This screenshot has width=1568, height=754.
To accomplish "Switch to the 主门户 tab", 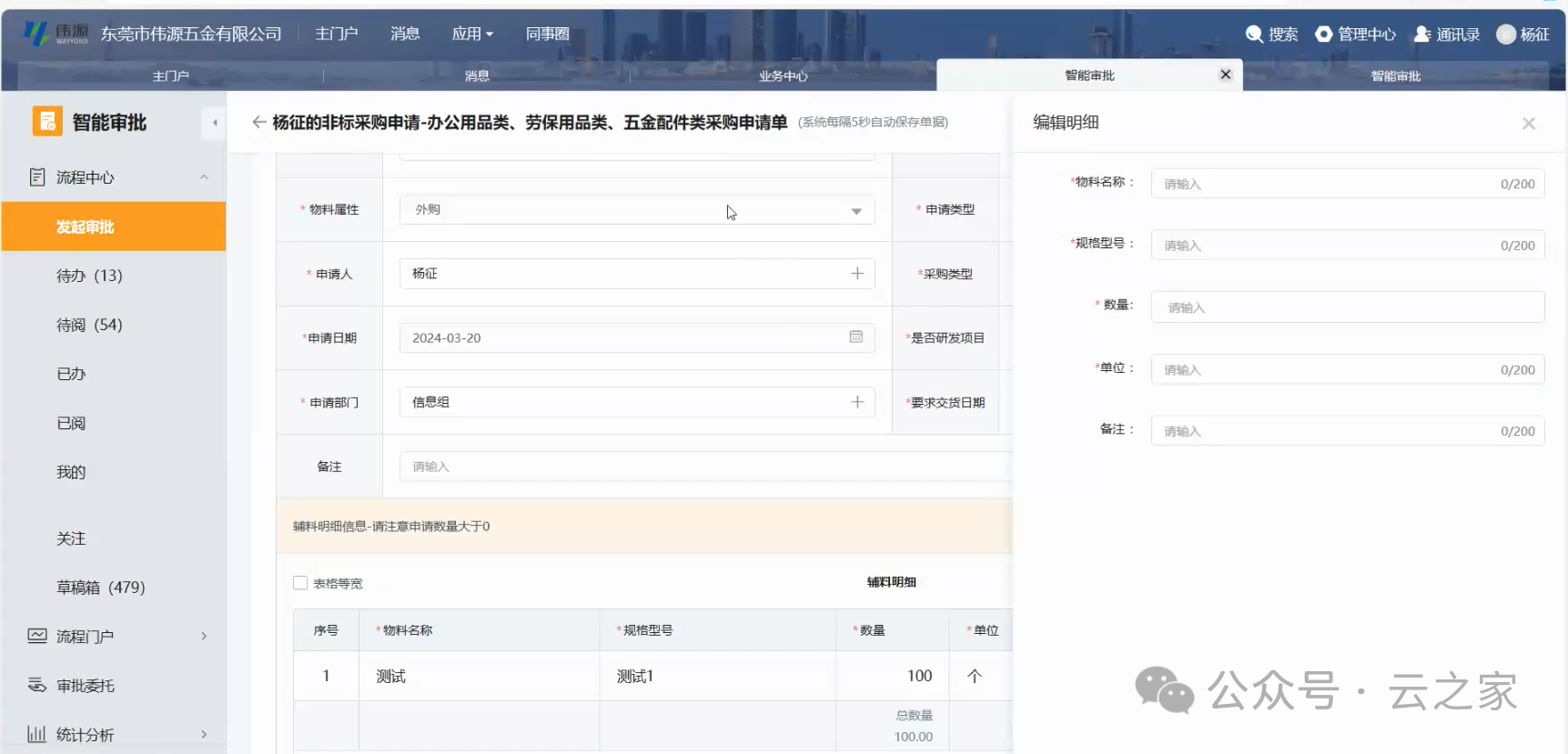I will (x=170, y=75).
